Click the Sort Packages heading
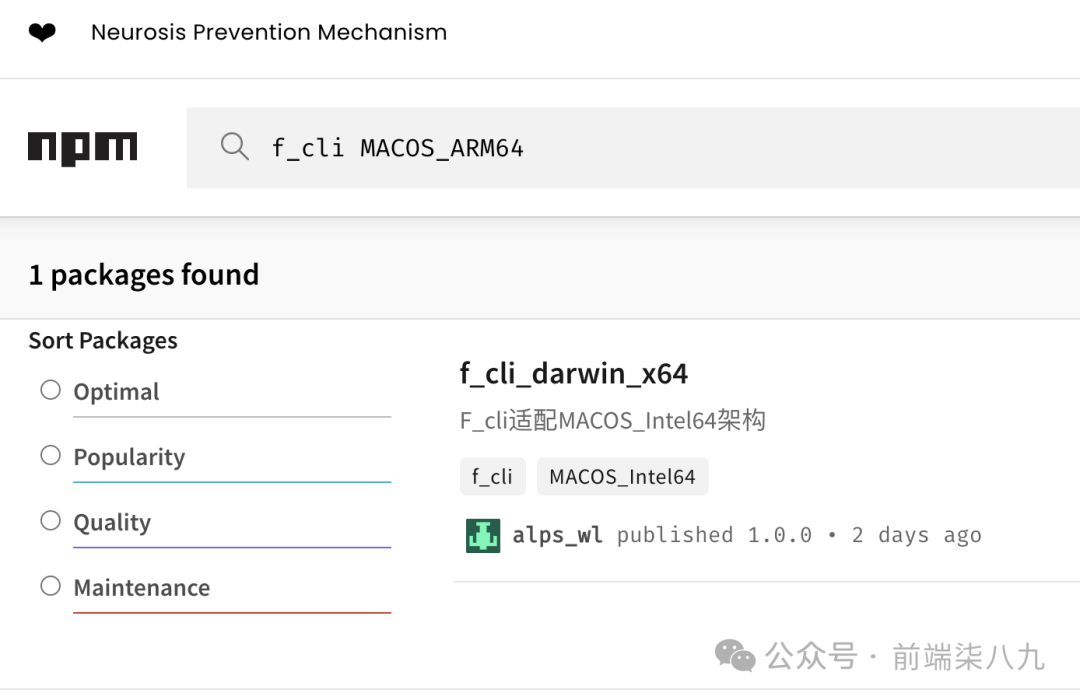Viewport: 1080px width, 700px height. [103, 341]
